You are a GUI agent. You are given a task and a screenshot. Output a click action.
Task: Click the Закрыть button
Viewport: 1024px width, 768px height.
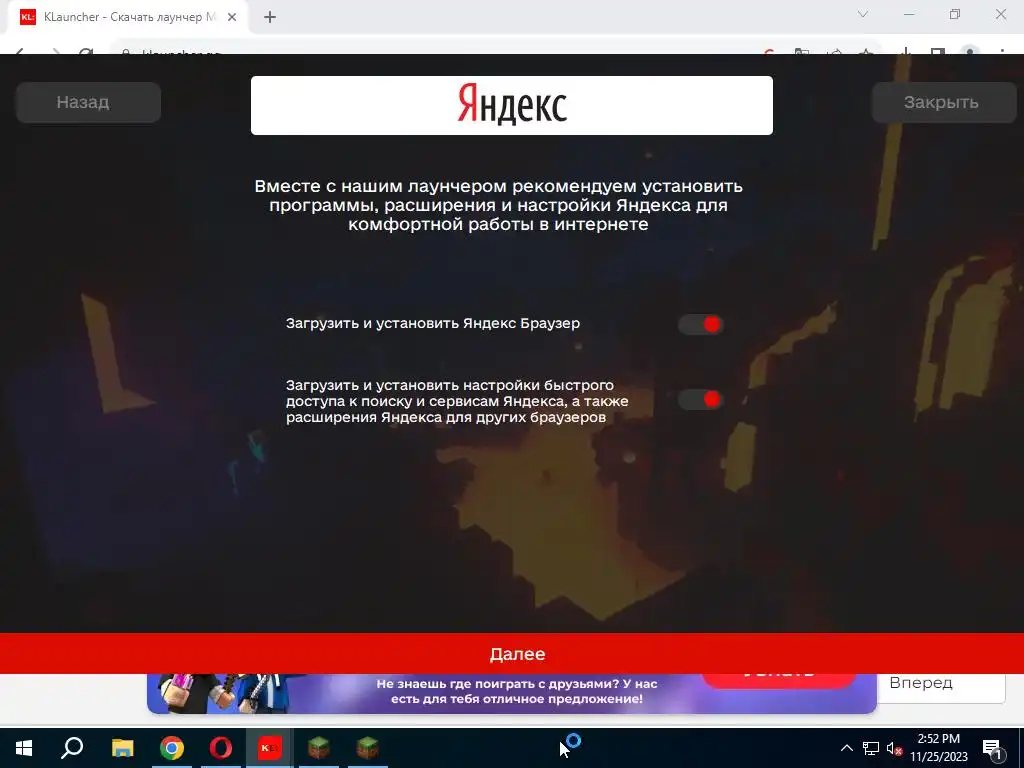click(942, 102)
